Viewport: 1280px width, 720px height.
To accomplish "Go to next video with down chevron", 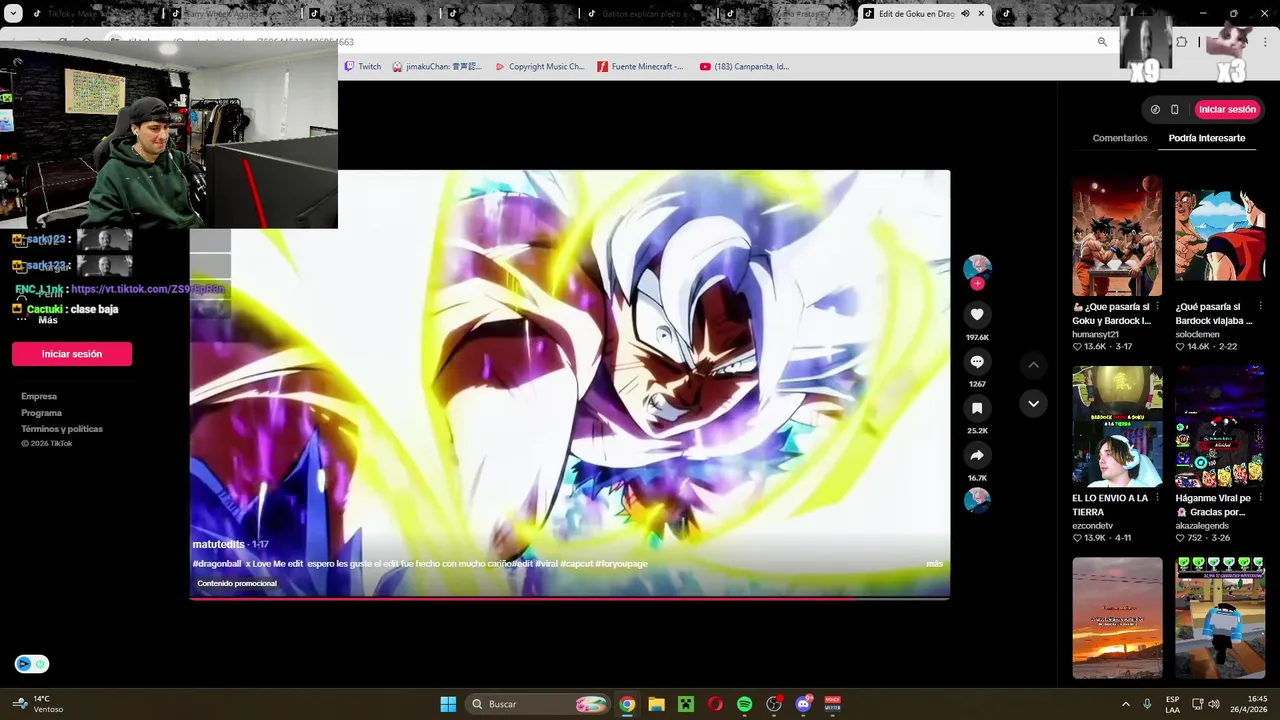I will click(1033, 404).
